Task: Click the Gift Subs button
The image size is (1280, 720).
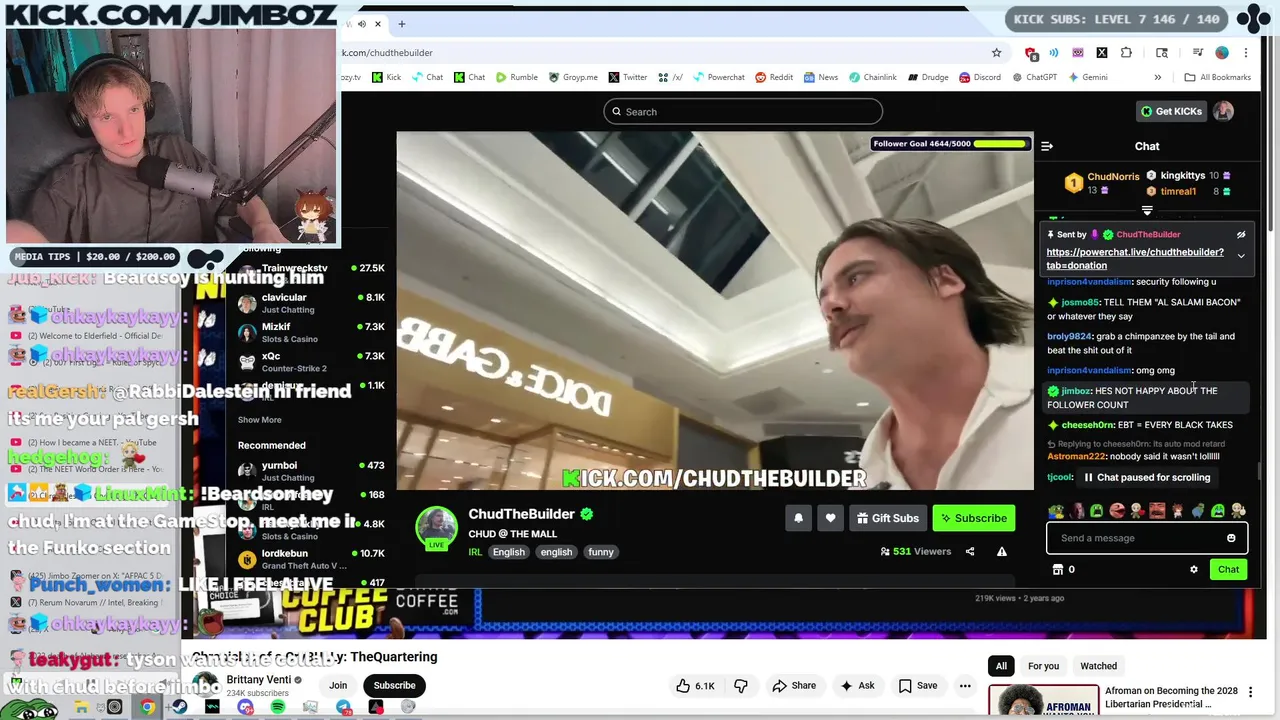Action: [888, 518]
